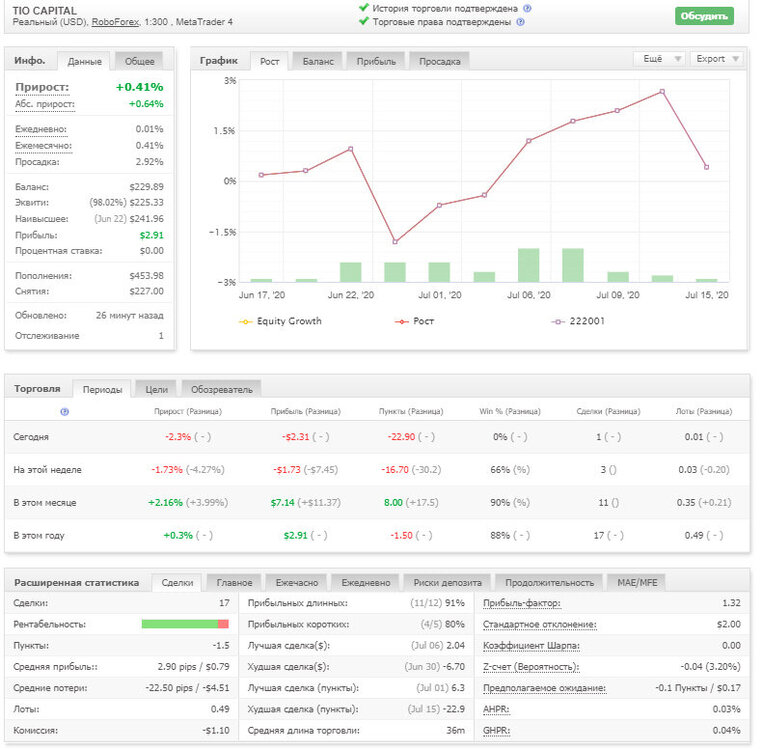Click the Ежедневно label

click(41, 129)
